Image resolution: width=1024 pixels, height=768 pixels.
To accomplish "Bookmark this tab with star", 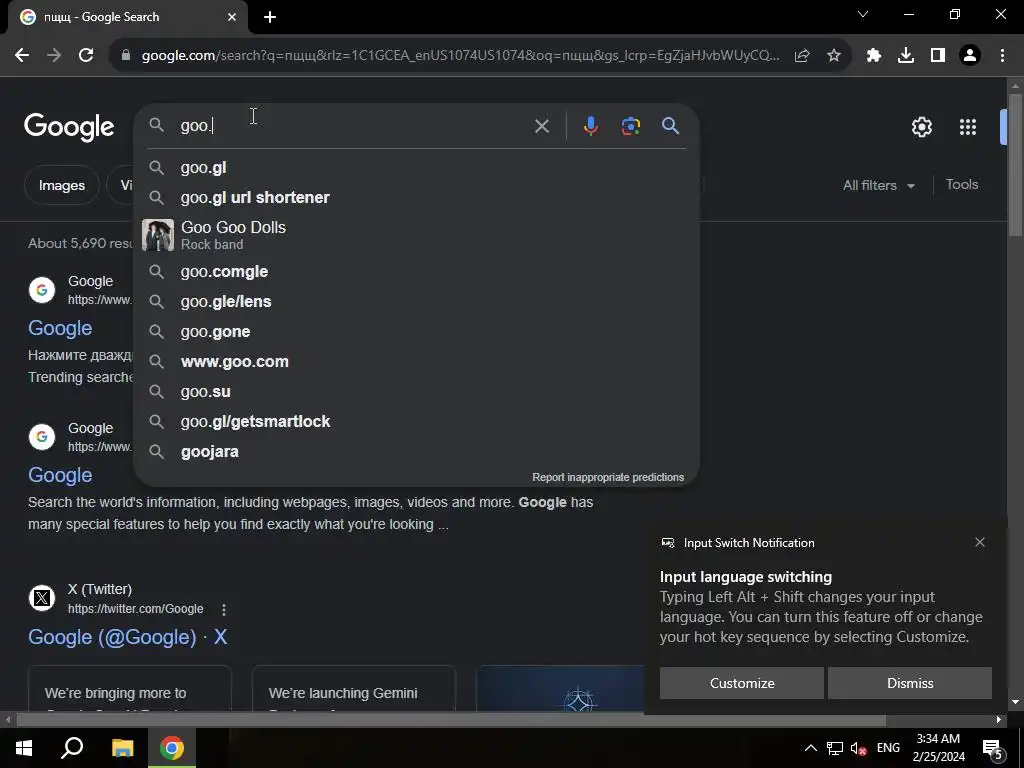I will [834, 56].
